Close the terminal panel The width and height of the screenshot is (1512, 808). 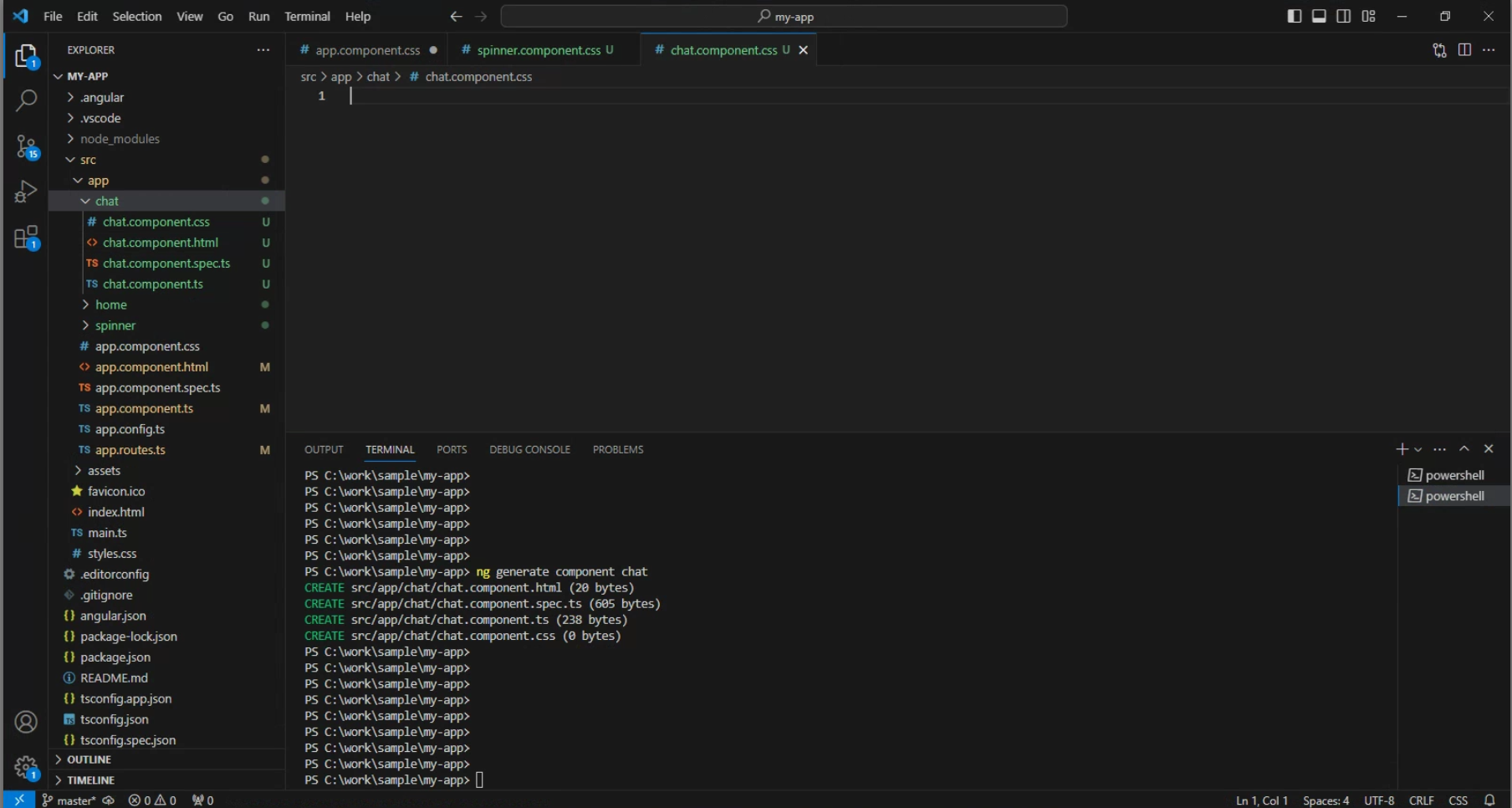[1489, 449]
